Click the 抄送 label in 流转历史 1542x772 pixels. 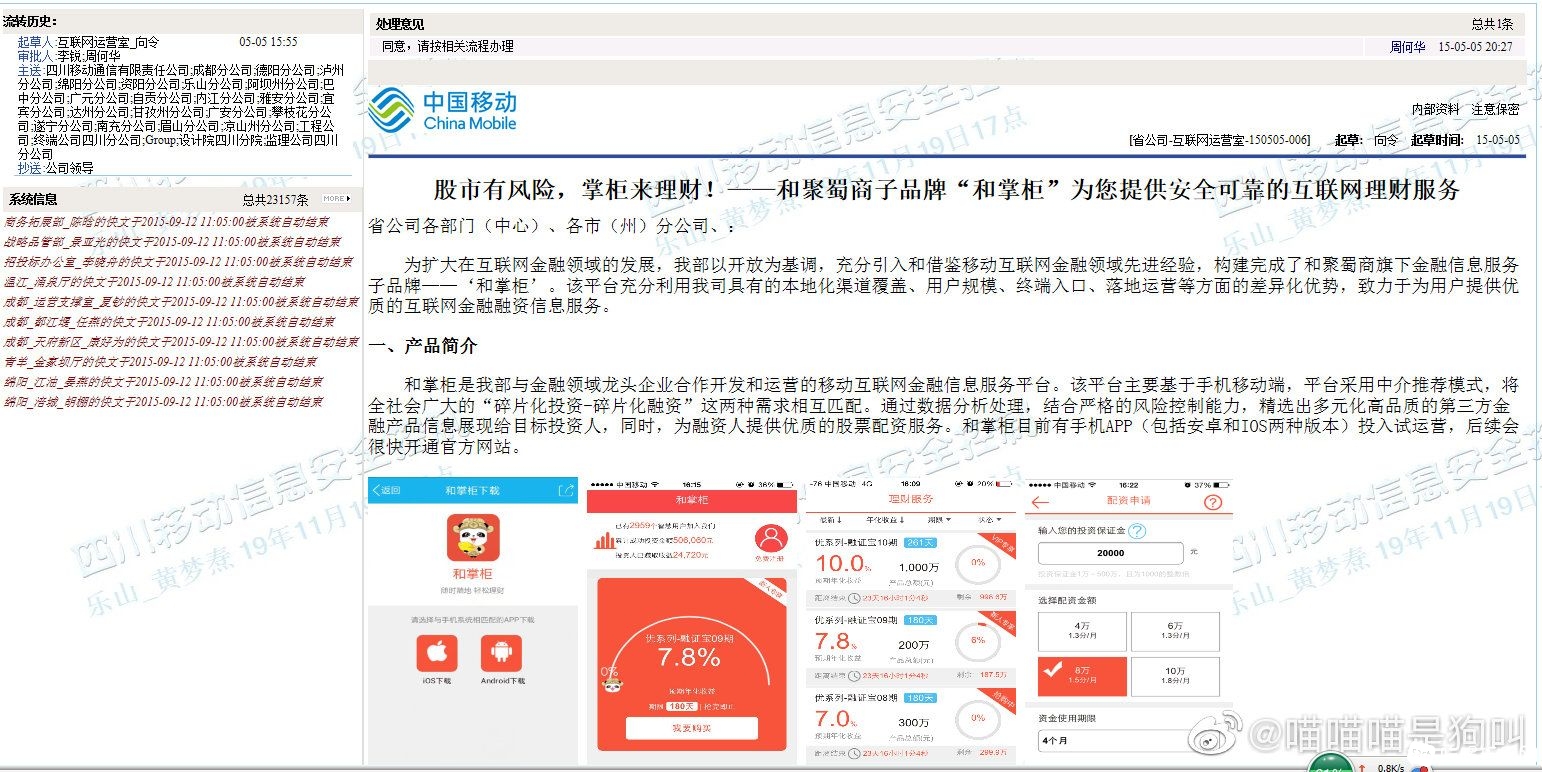(29, 168)
